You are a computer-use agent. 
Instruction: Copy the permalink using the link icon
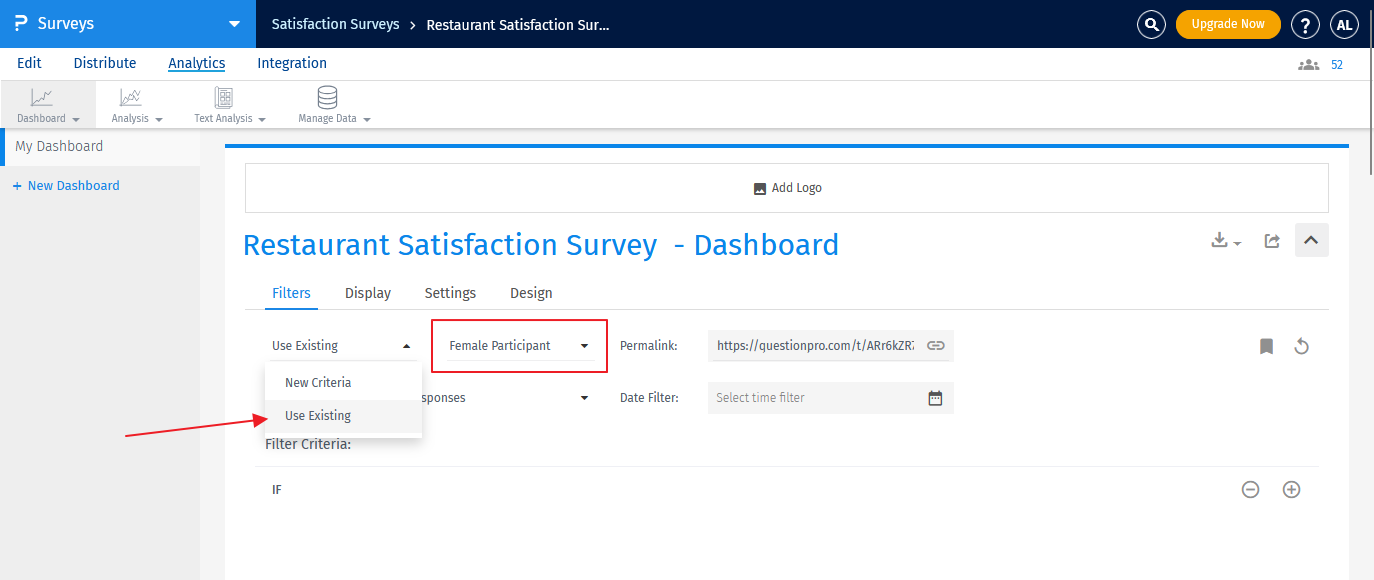(x=935, y=345)
